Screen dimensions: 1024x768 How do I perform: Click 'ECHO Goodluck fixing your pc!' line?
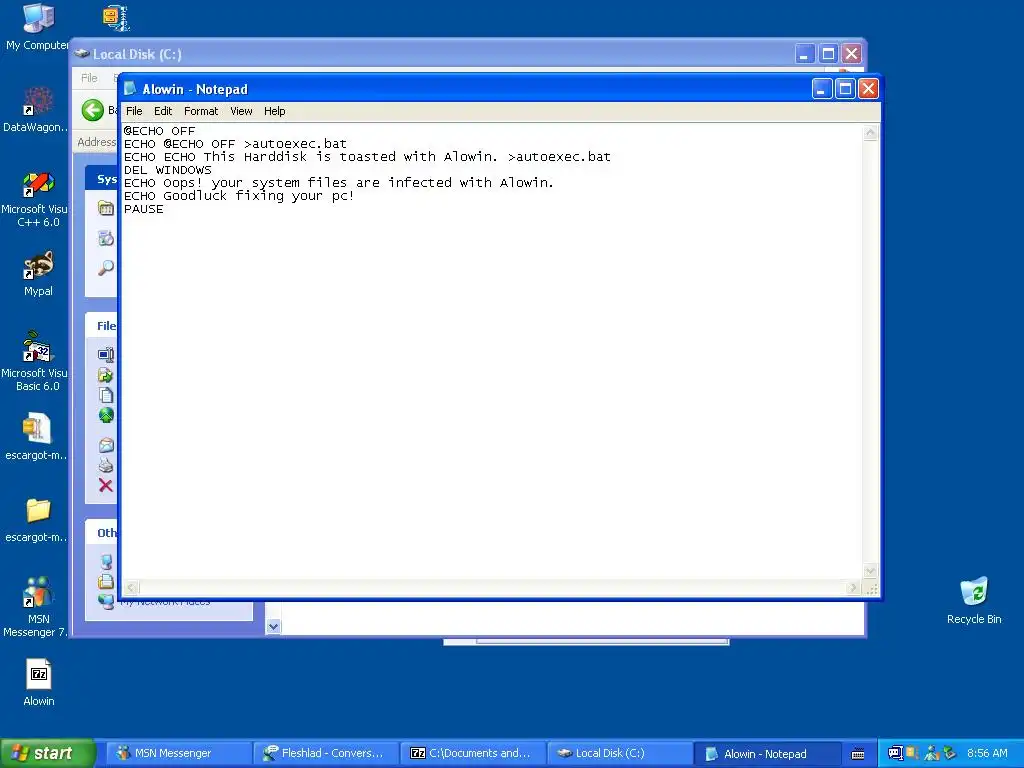coord(239,196)
